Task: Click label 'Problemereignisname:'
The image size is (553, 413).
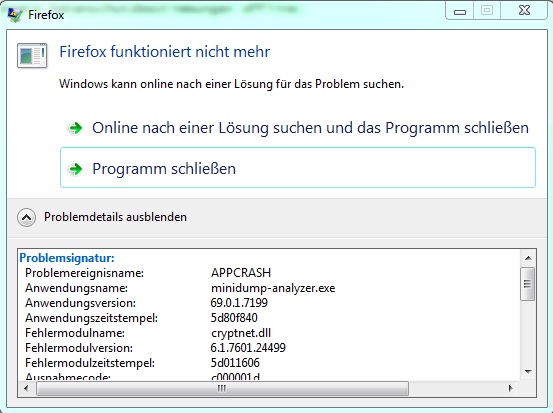Action: pyautogui.click(x=84, y=273)
